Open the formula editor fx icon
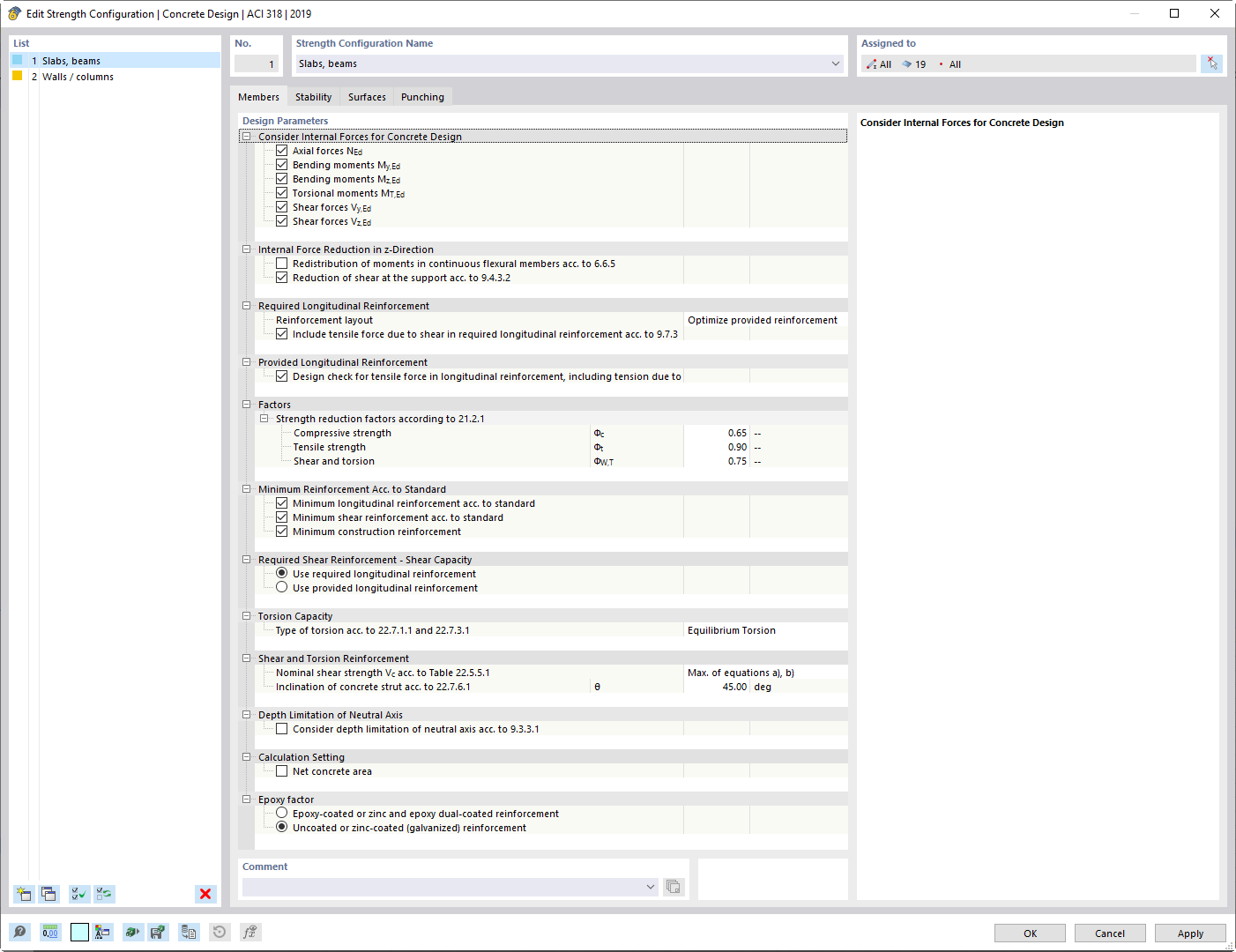This screenshot has height=952, width=1236. coord(250,932)
